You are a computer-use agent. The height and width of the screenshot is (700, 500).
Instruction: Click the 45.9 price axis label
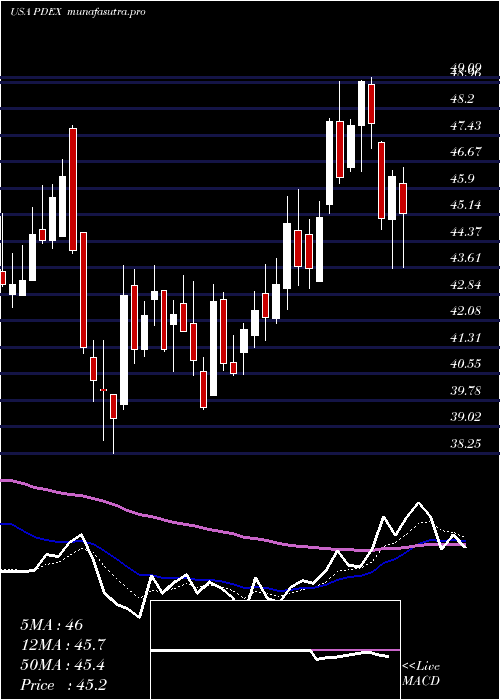[x=462, y=179]
